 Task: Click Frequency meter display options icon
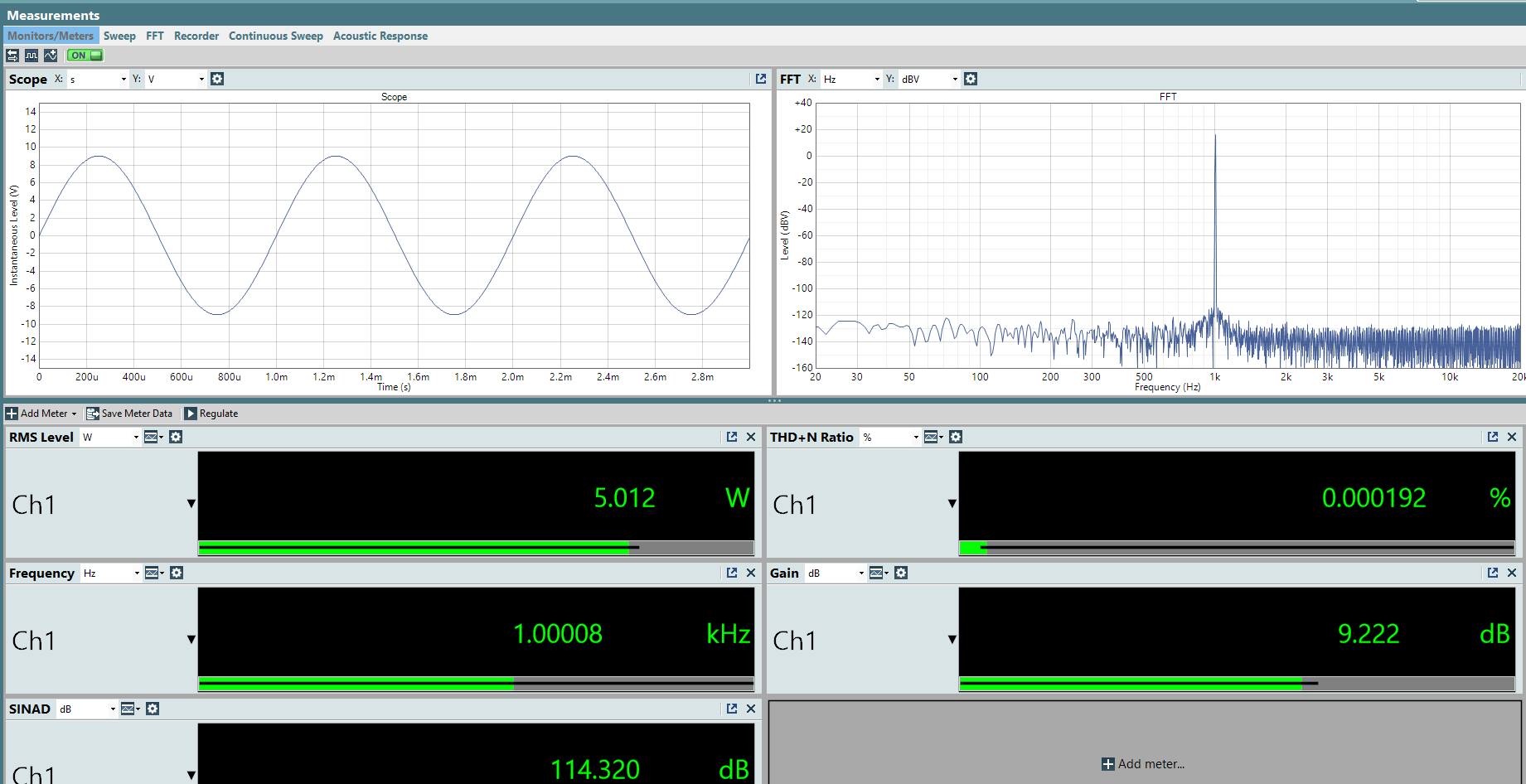(154, 573)
